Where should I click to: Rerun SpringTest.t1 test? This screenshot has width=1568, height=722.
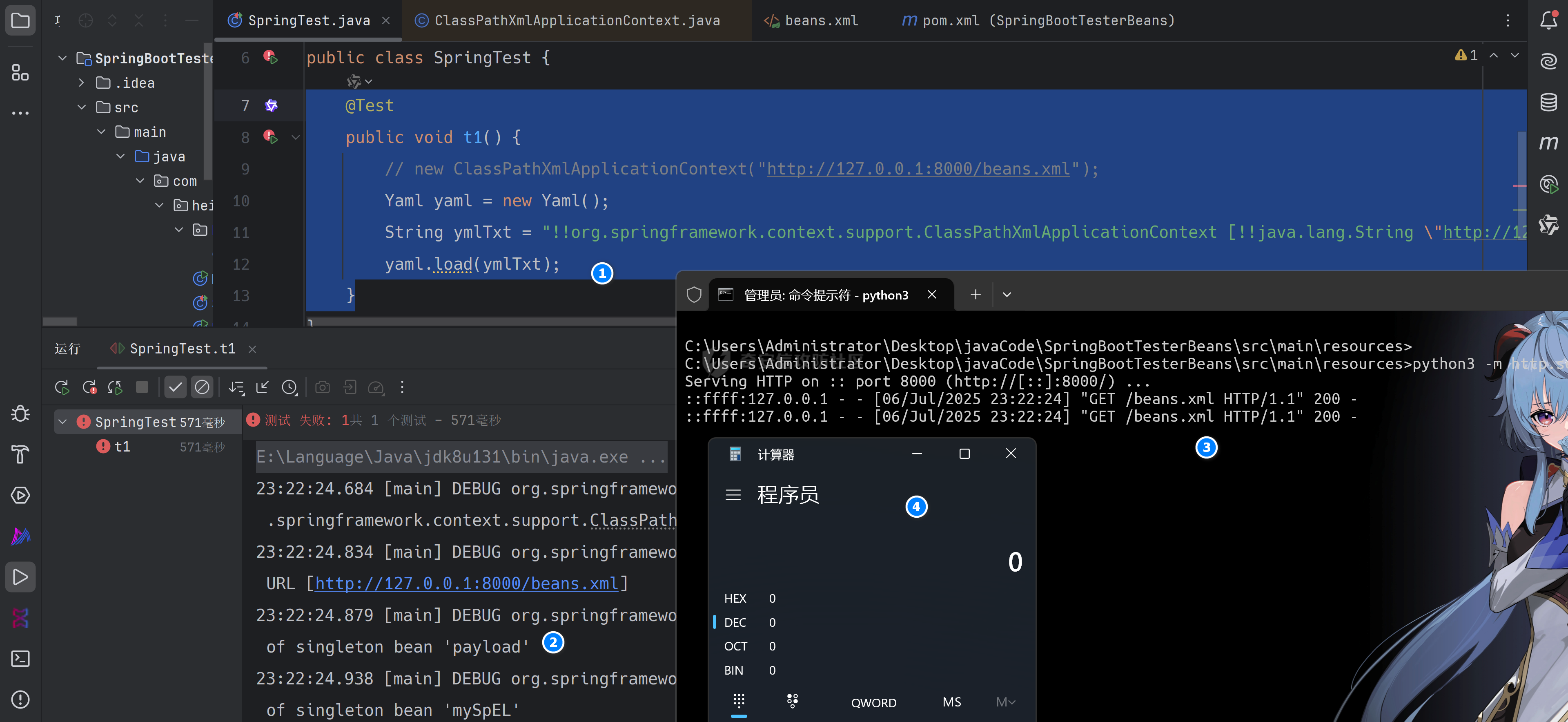click(x=62, y=387)
